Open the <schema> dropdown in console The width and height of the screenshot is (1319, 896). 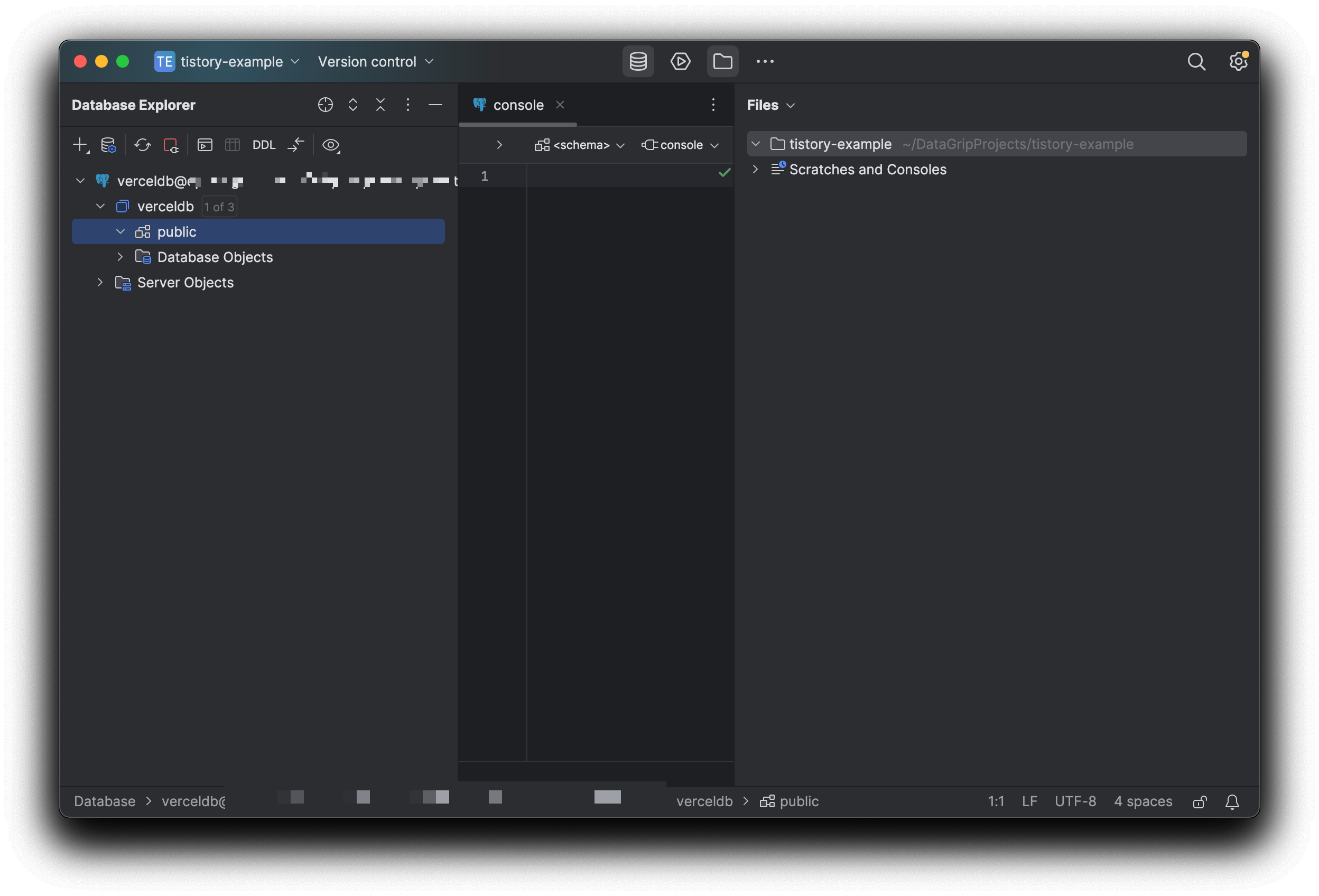point(580,145)
